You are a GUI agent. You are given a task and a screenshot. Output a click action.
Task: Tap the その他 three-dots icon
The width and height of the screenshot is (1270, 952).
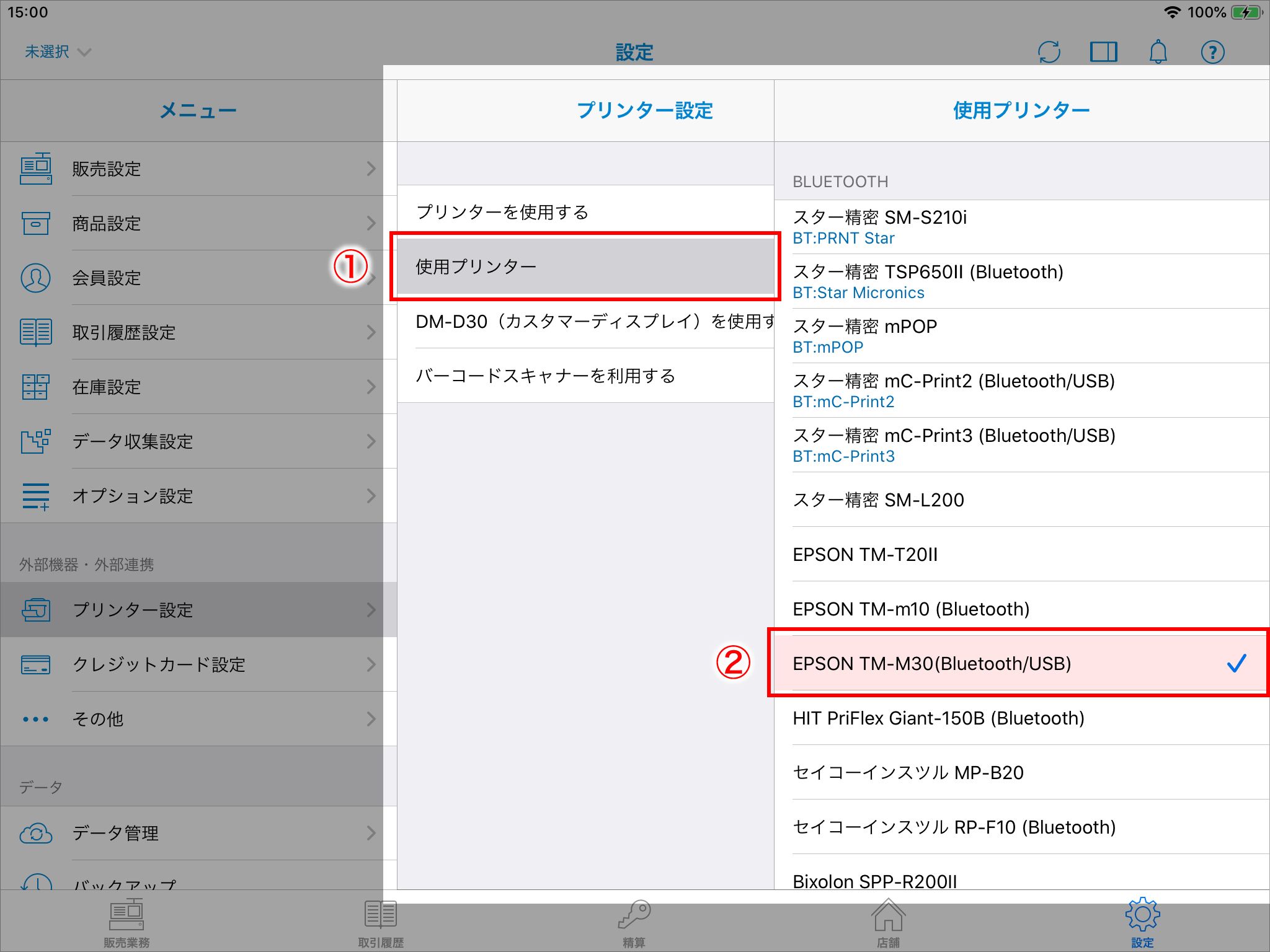click(36, 719)
